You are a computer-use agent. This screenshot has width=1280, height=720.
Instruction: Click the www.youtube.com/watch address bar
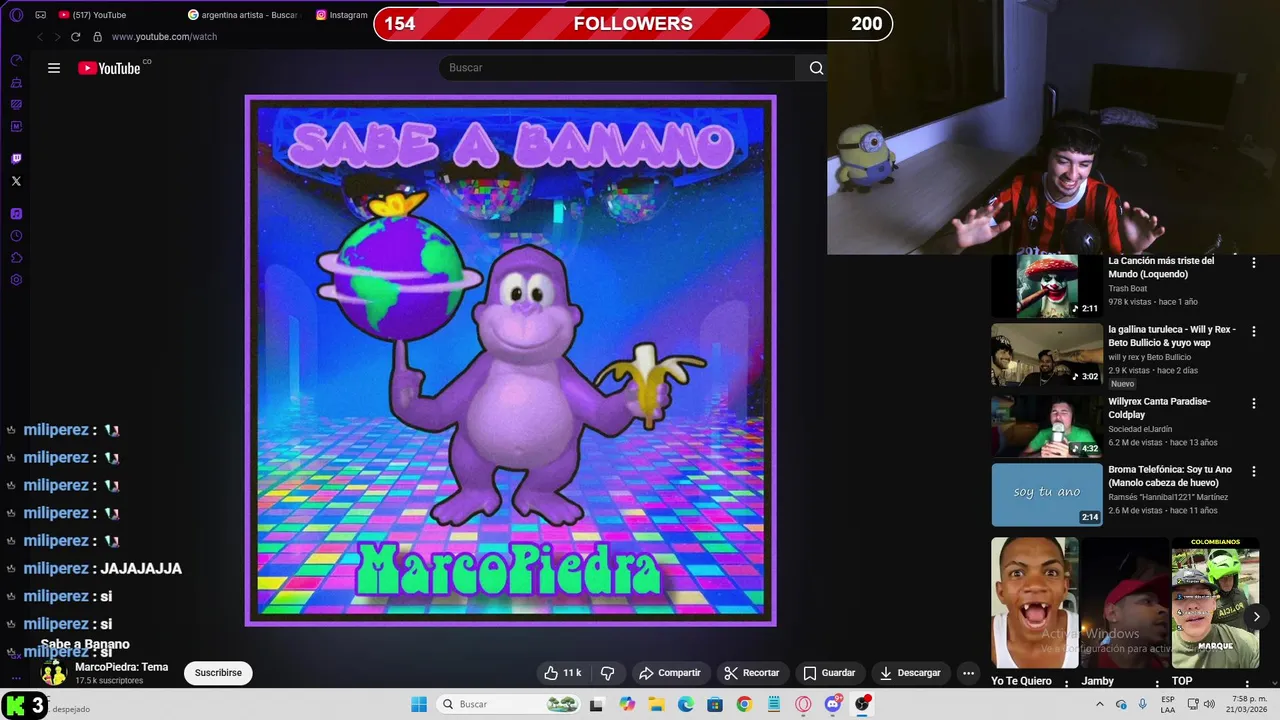click(x=164, y=37)
